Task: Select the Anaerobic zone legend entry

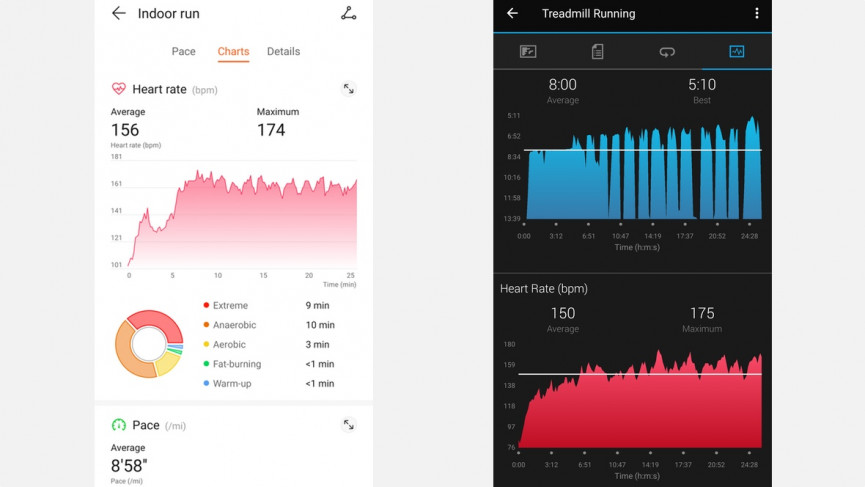Action: tap(234, 325)
